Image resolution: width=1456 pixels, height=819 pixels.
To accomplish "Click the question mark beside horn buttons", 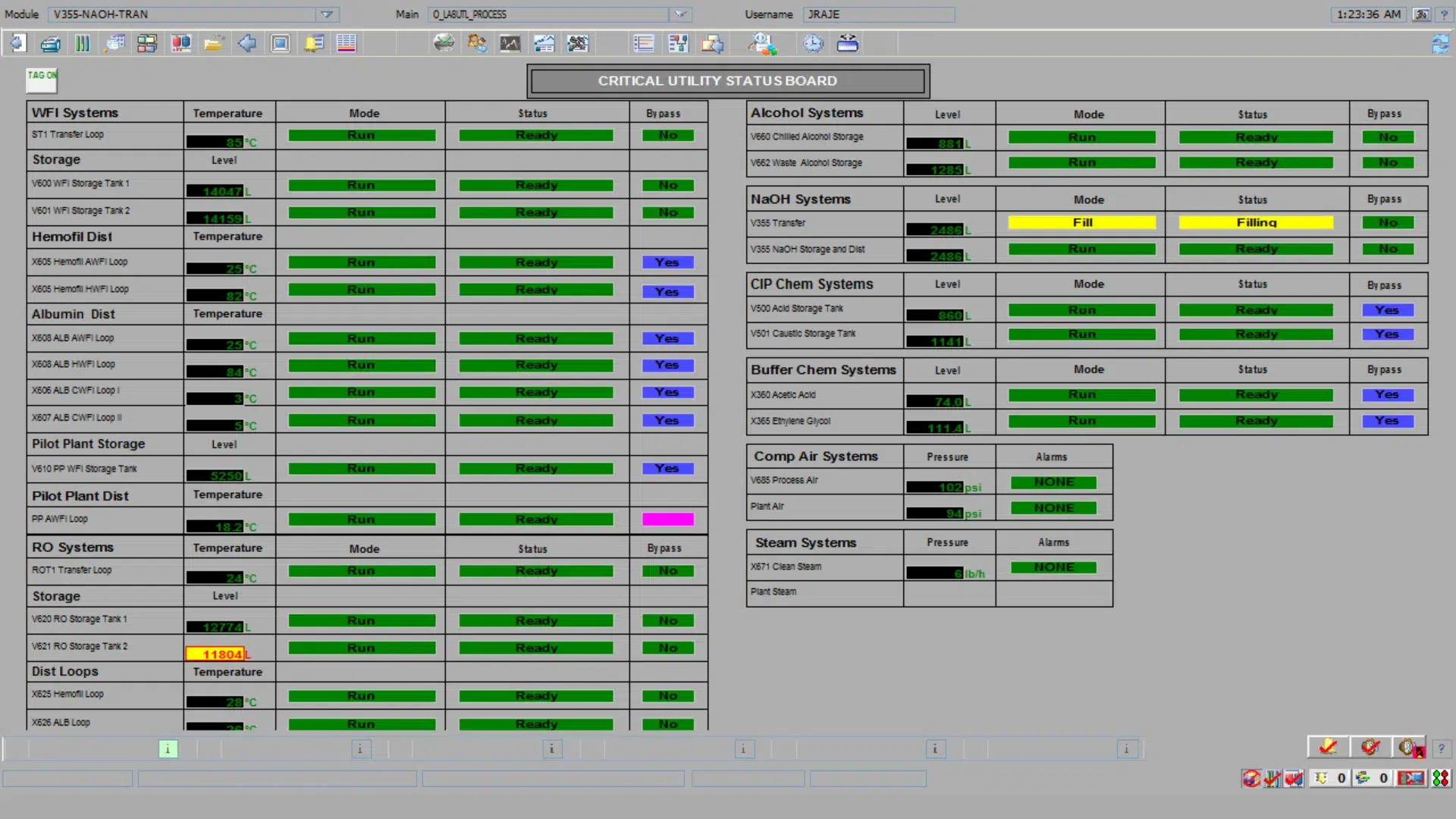I will point(1442,748).
